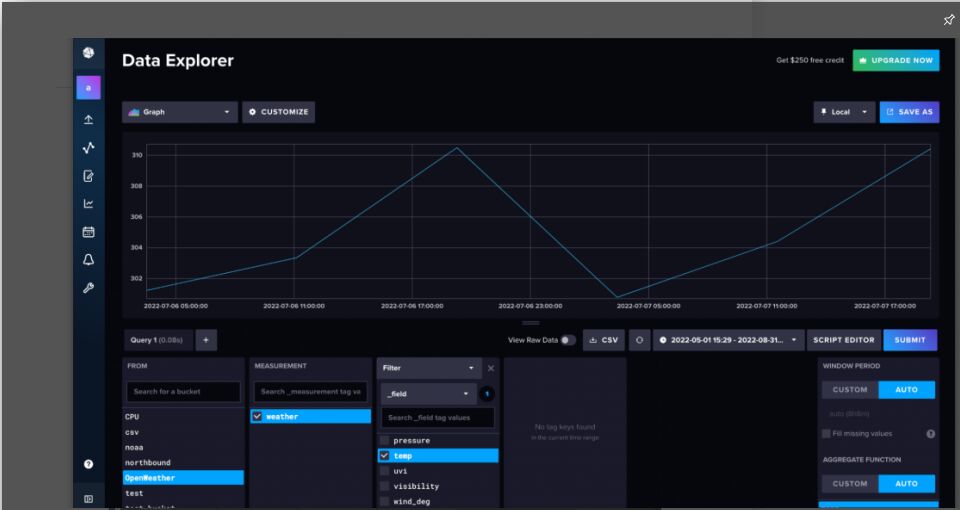
Task: Select the Query 1 tab
Action: pos(156,340)
